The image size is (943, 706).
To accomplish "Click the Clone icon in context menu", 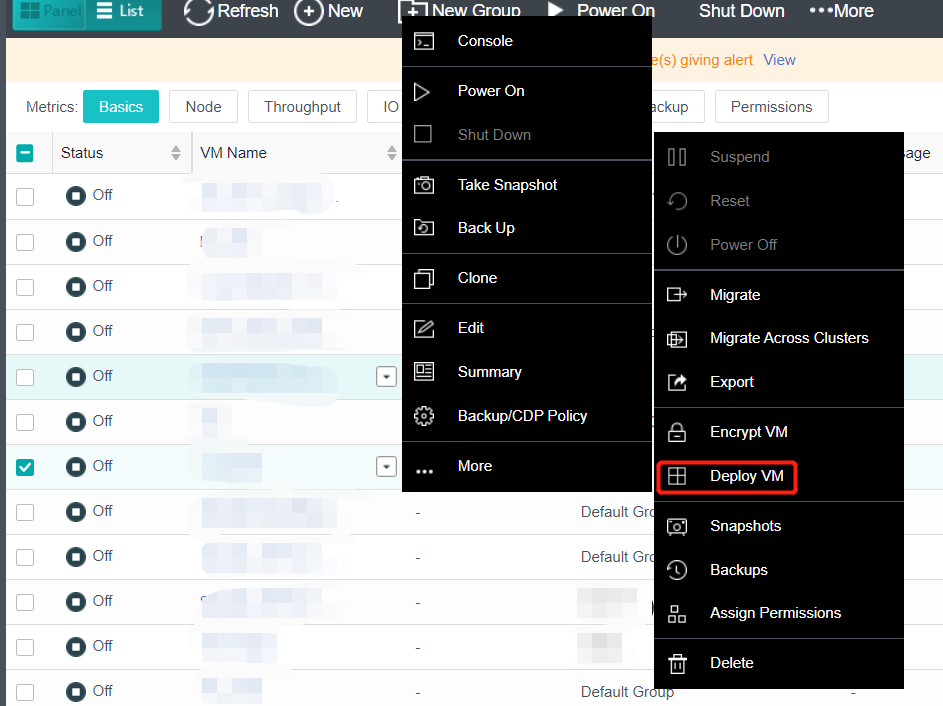I will tap(424, 278).
